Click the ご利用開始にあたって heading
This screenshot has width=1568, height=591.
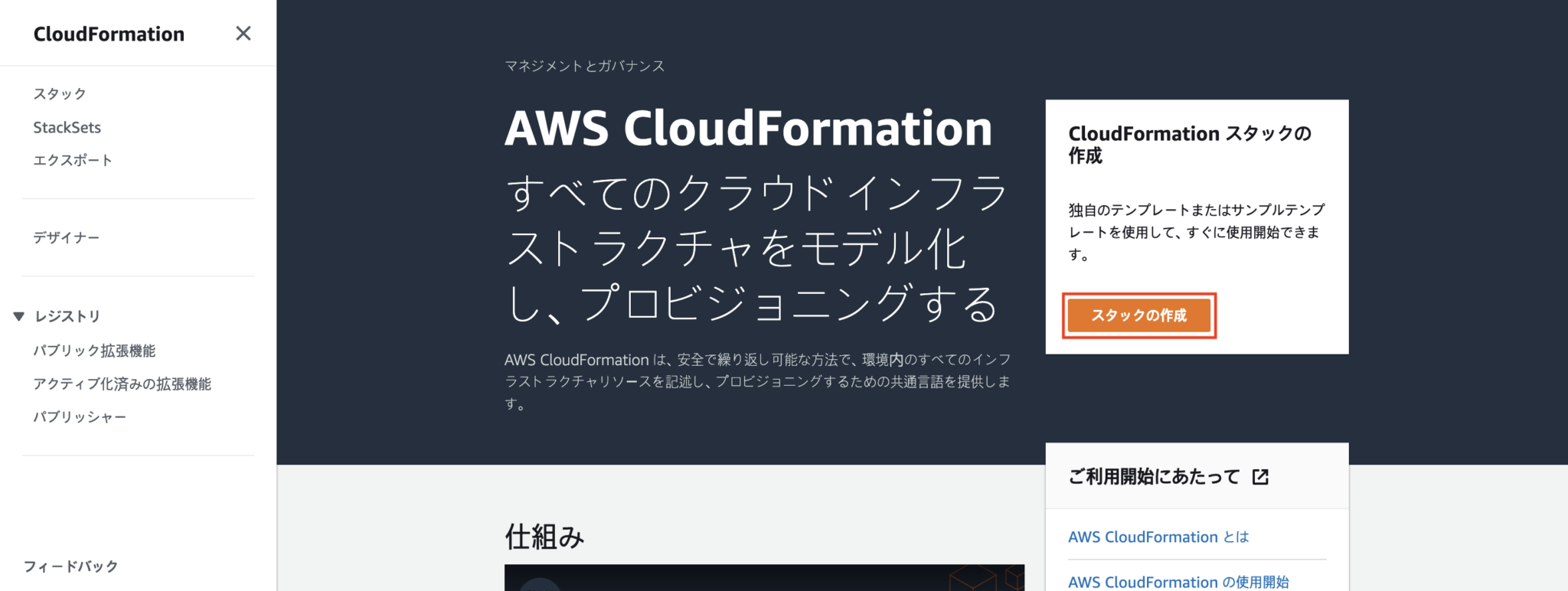1153,475
